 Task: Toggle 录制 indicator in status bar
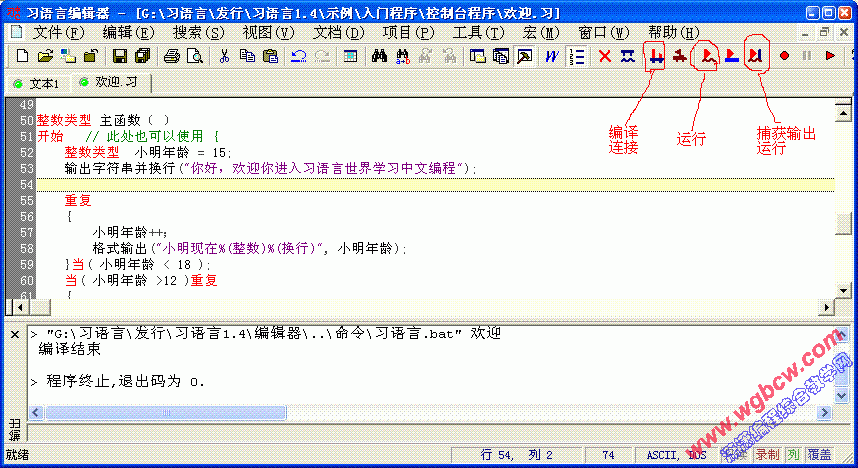point(767,454)
